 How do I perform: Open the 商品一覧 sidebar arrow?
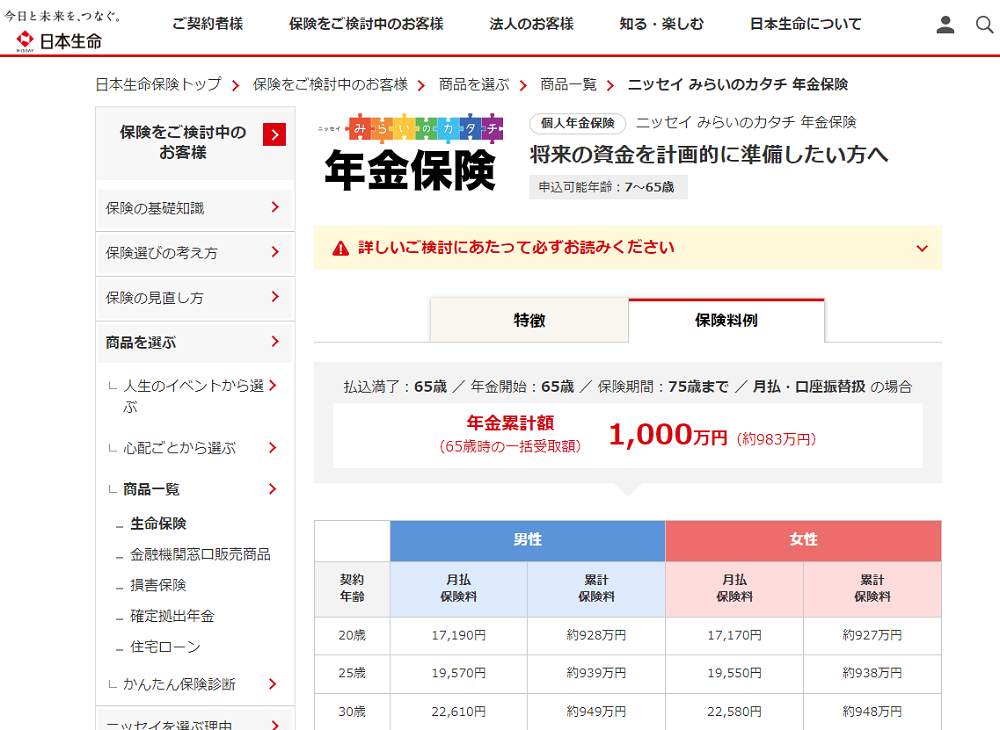(273, 489)
